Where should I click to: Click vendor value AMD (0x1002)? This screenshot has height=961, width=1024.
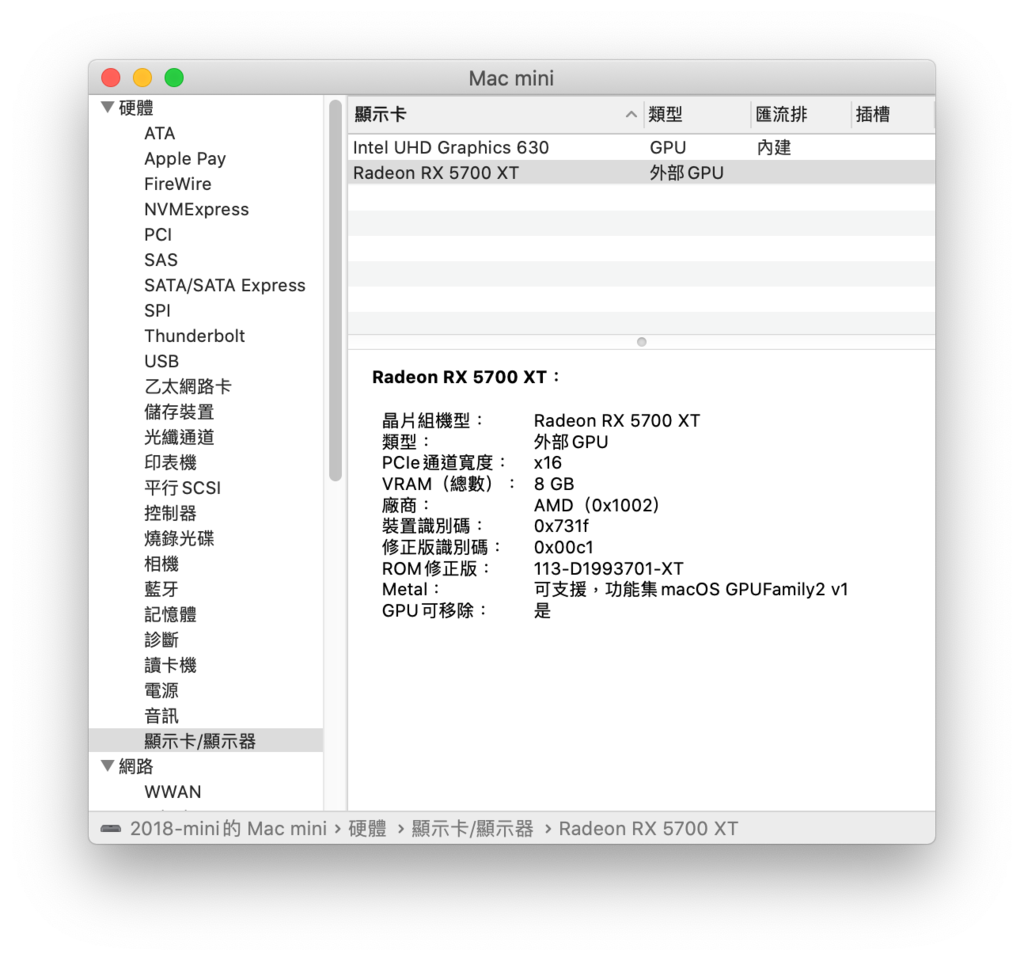596,505
